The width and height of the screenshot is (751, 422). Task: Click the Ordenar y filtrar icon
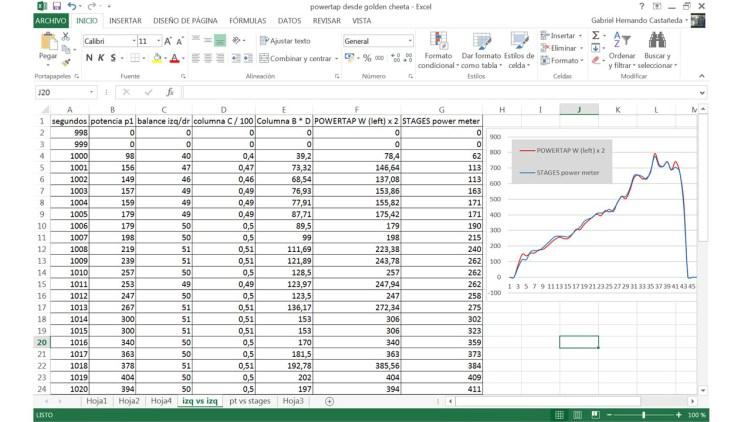point(622,40)
